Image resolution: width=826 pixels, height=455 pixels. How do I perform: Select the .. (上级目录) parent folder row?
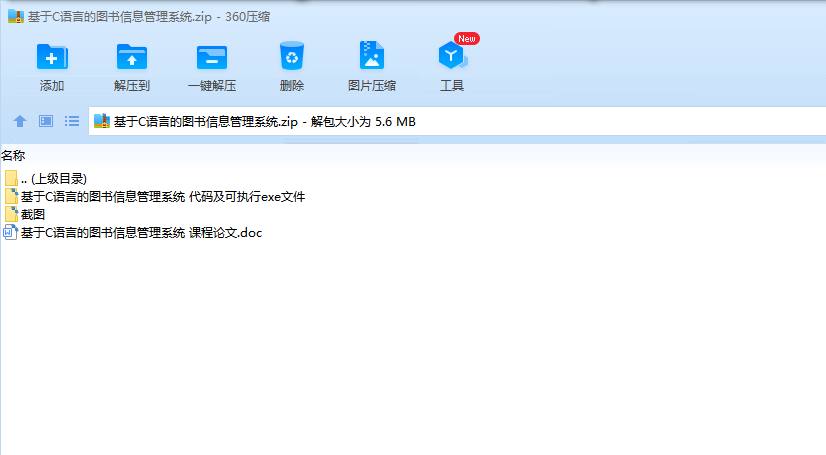pyautogui.click(x=45, y=179)
